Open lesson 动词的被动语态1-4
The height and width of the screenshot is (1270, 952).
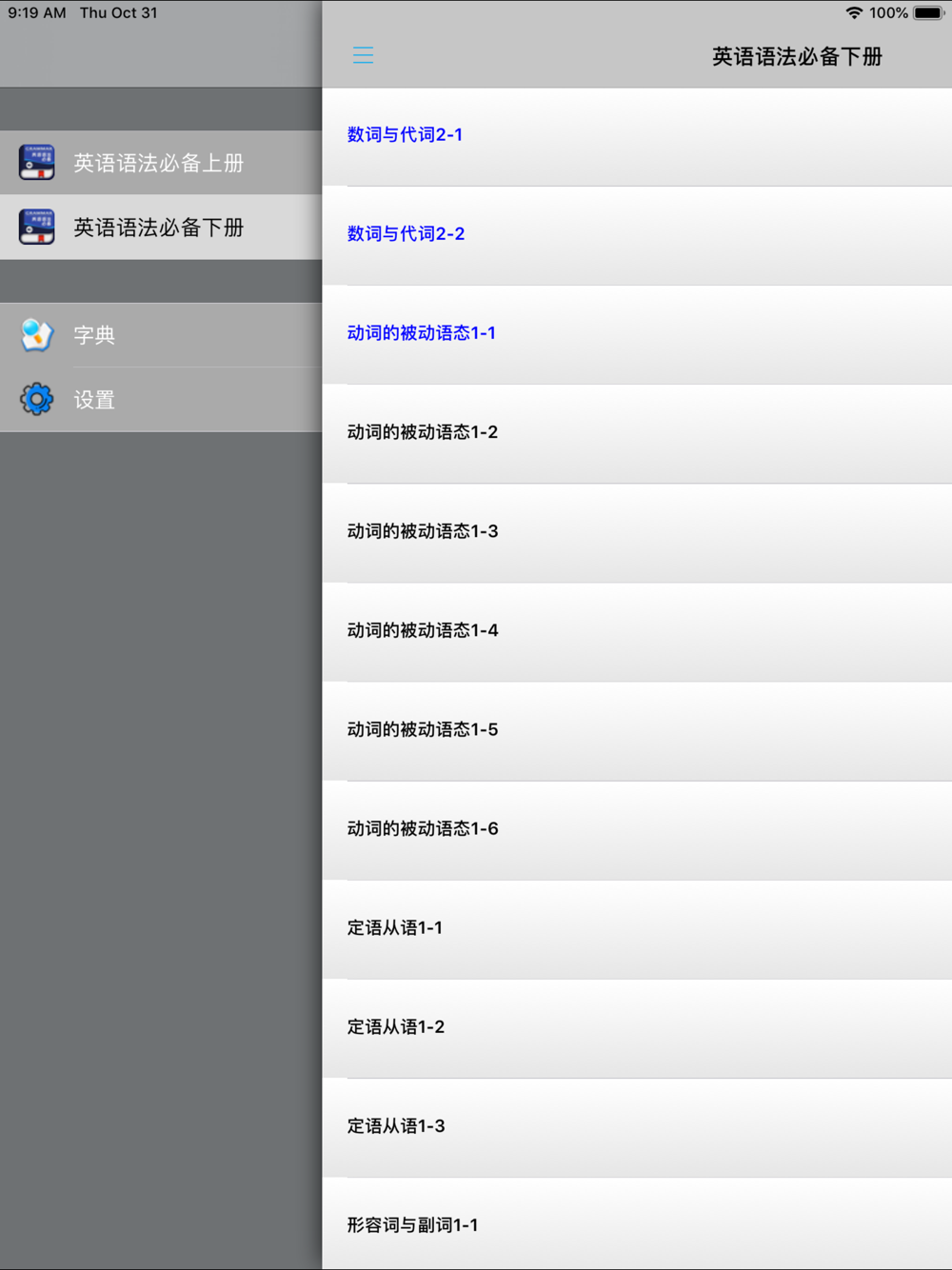click(637, 631)
